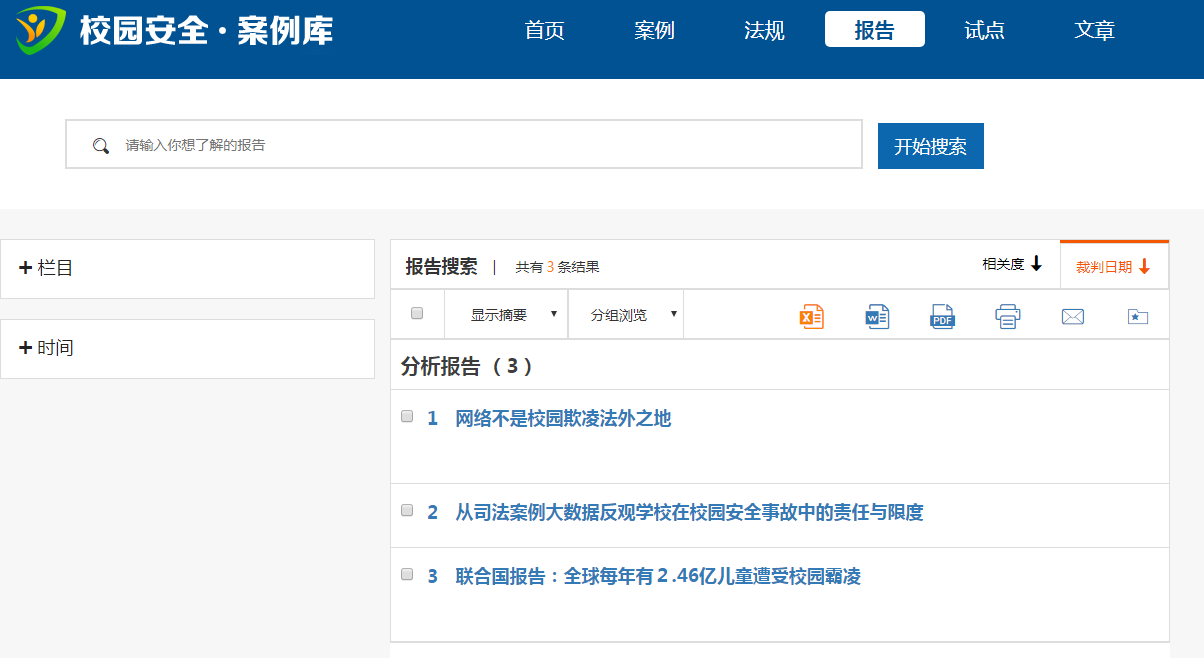
Task: Open the 法规 navigation tab
Action: point(764,30)
